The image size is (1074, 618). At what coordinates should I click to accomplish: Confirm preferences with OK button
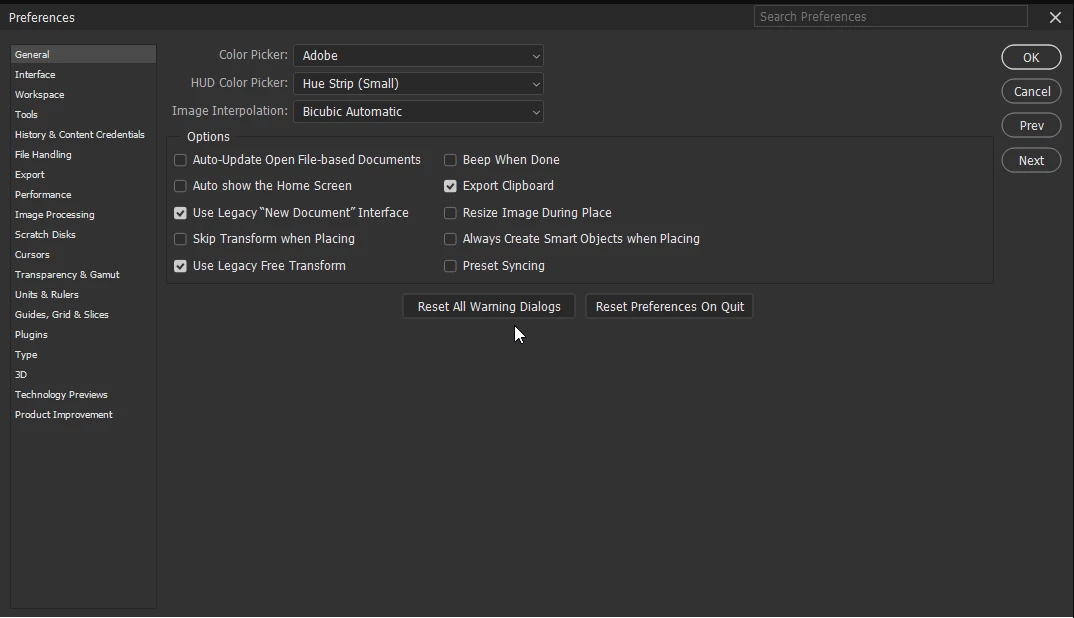pyautogui.click(x=1031, y=58)
